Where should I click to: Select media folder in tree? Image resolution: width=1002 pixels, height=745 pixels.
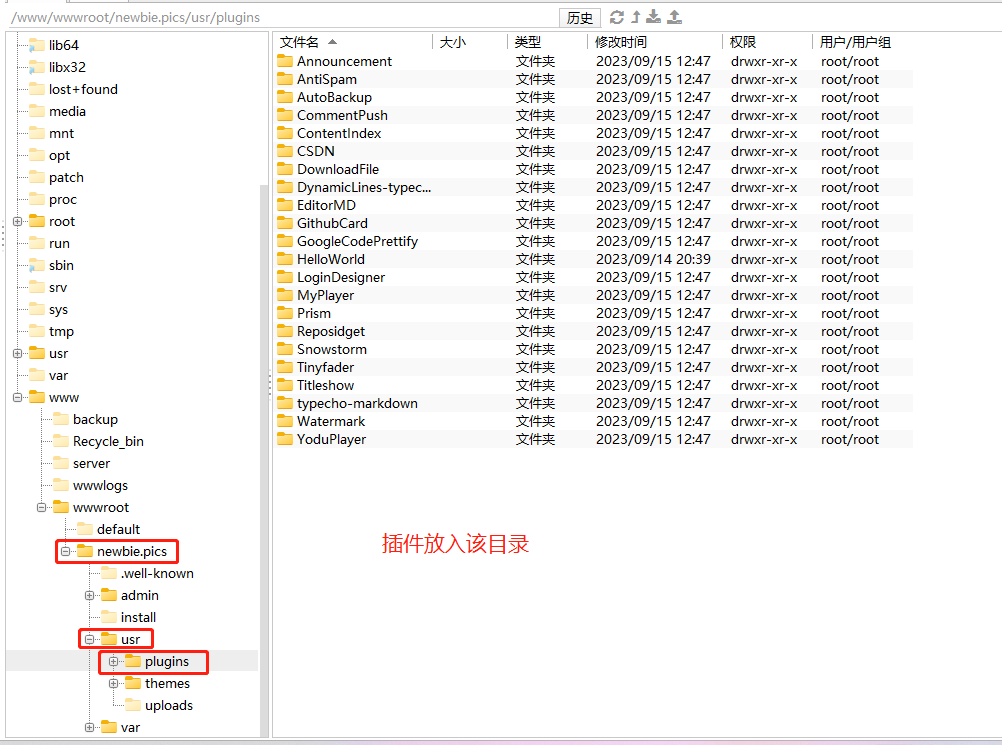67,111
